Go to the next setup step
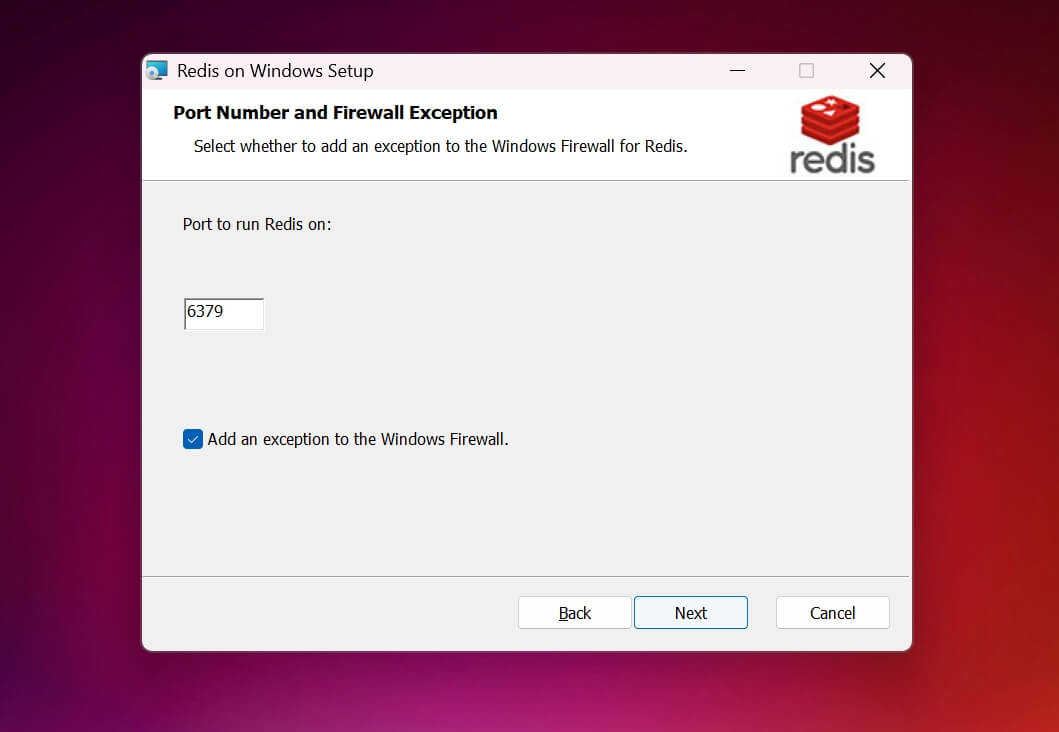The height and width of the screenshot is (732, 1059). click(690, 612)
